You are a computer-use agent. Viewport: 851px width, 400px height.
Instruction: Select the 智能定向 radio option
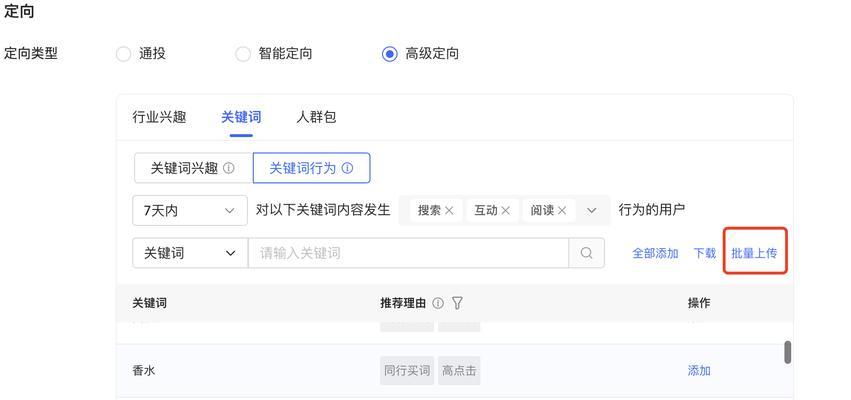pyautogui.click(x=243, y=54)
